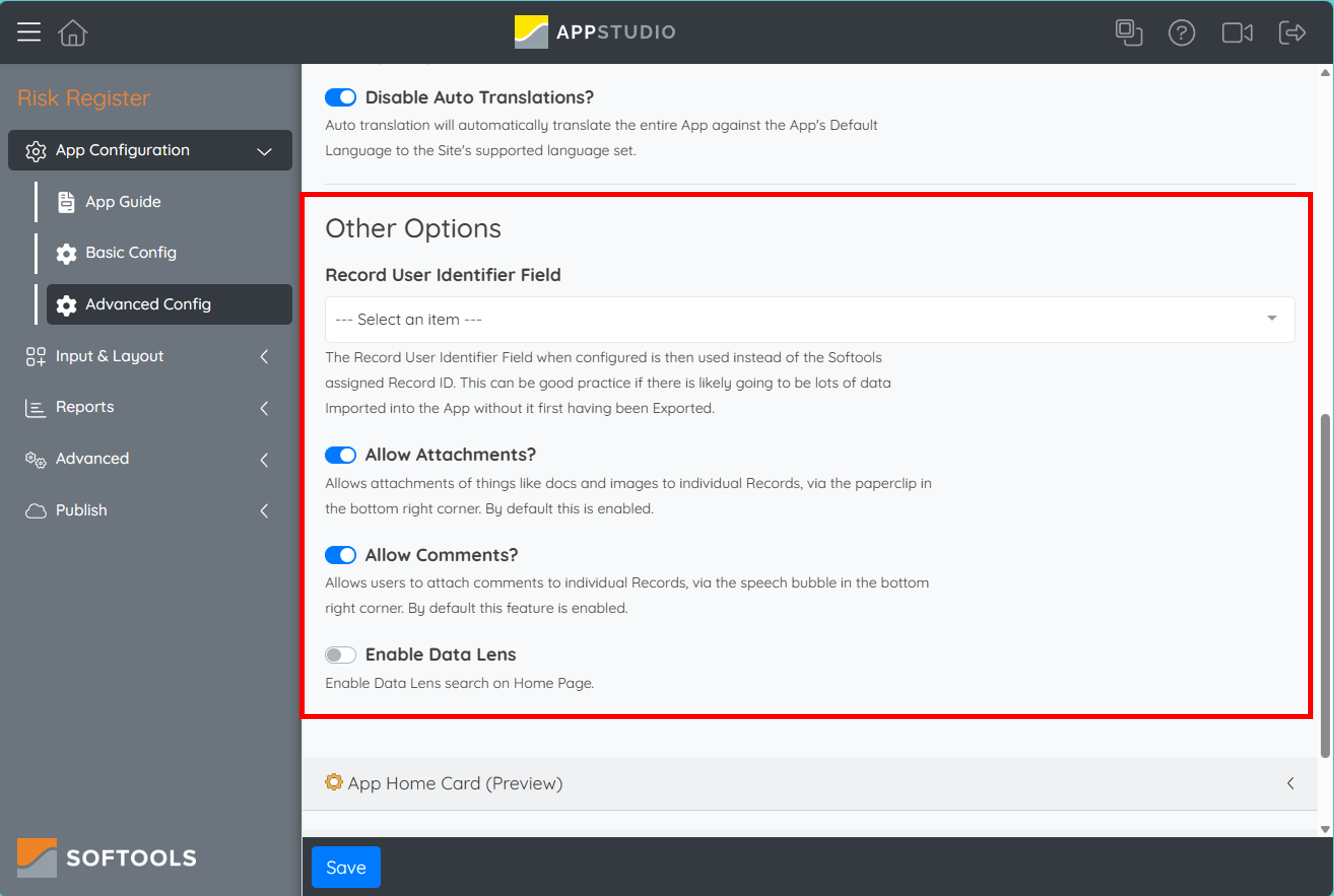Toggle Disable Auto Translations switch
The width and height of the screenshot is (1334, 896).
pos(340,97)
